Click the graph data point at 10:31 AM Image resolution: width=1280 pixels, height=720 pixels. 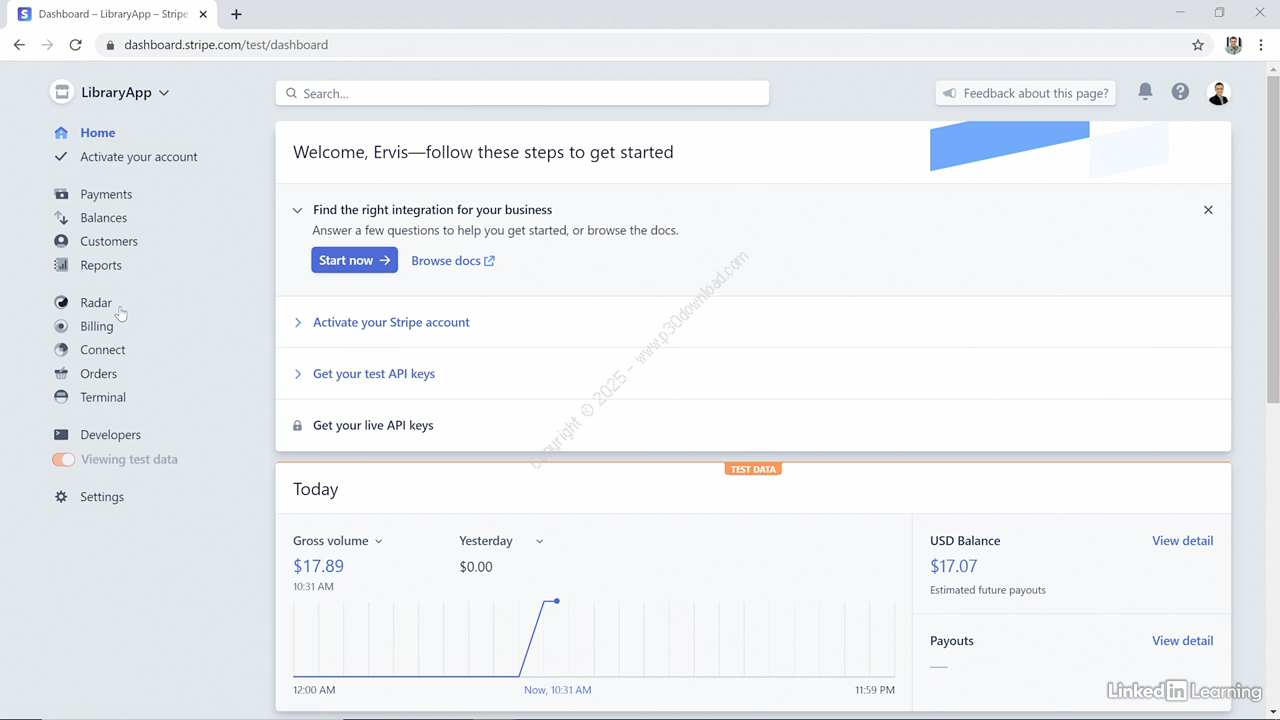tap(556, 601)
